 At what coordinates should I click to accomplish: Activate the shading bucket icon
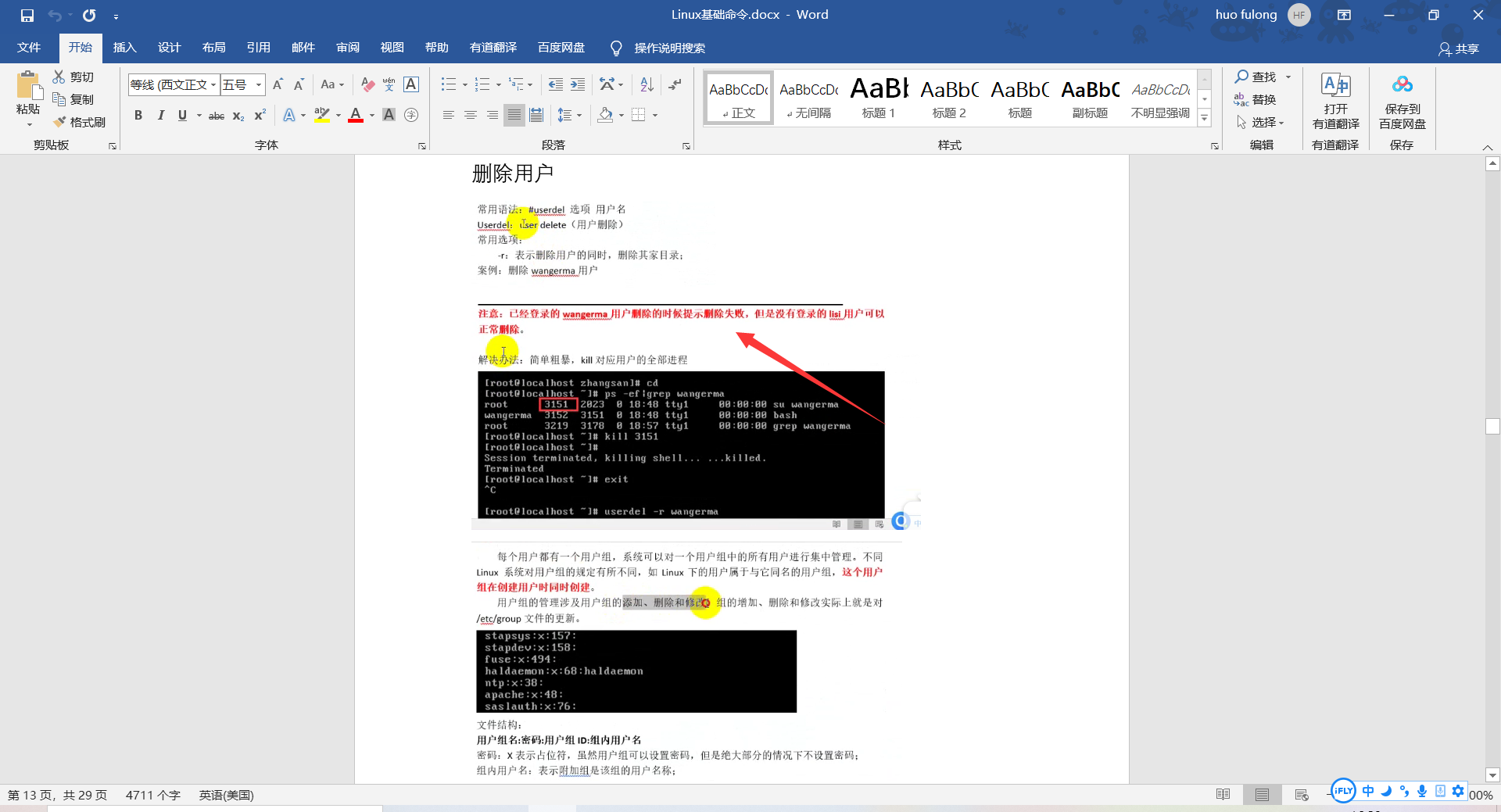[606, 115]
